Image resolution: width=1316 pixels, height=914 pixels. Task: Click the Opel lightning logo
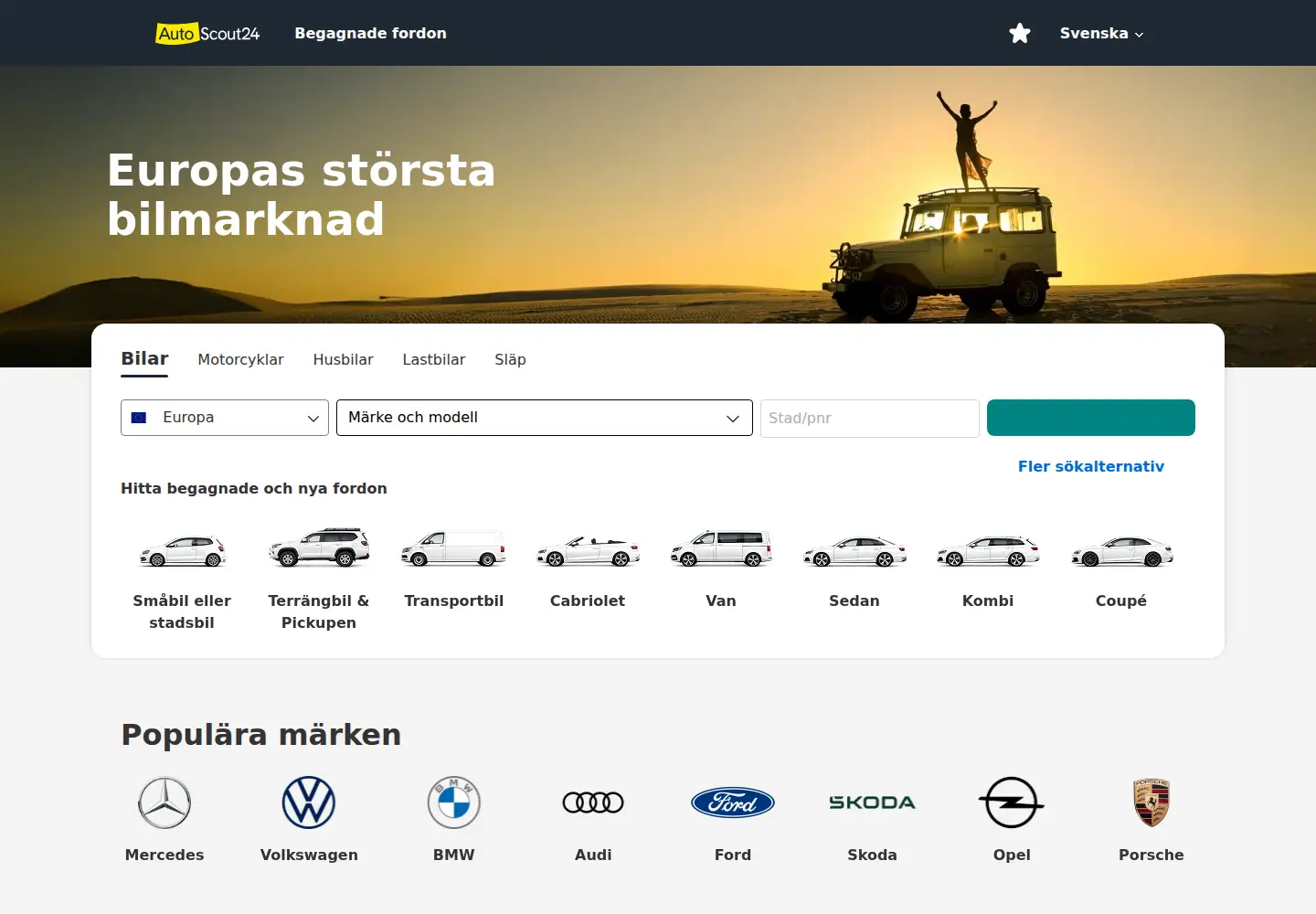1012,802
